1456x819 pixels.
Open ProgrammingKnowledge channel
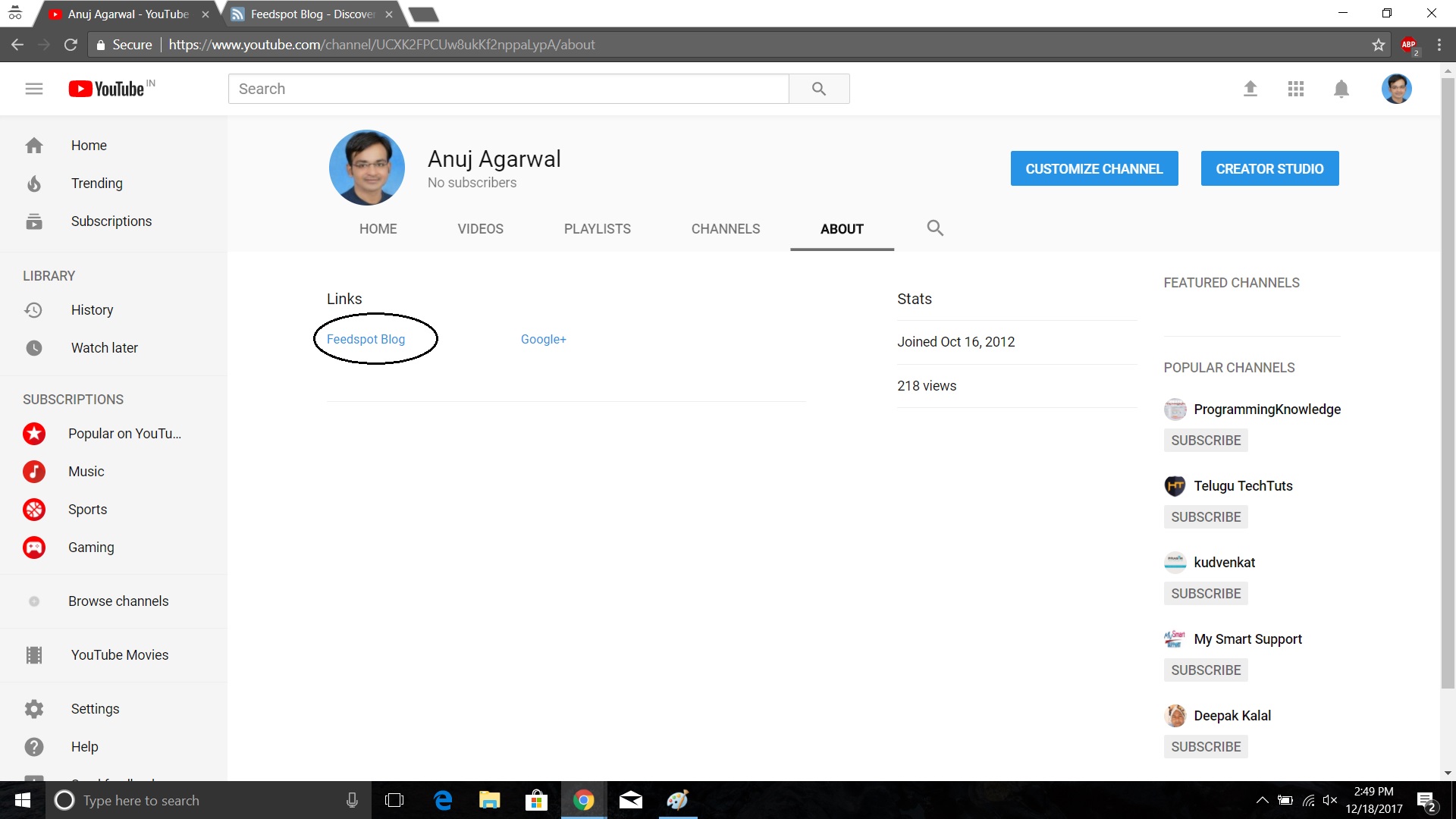click(x=1267, y=409)
